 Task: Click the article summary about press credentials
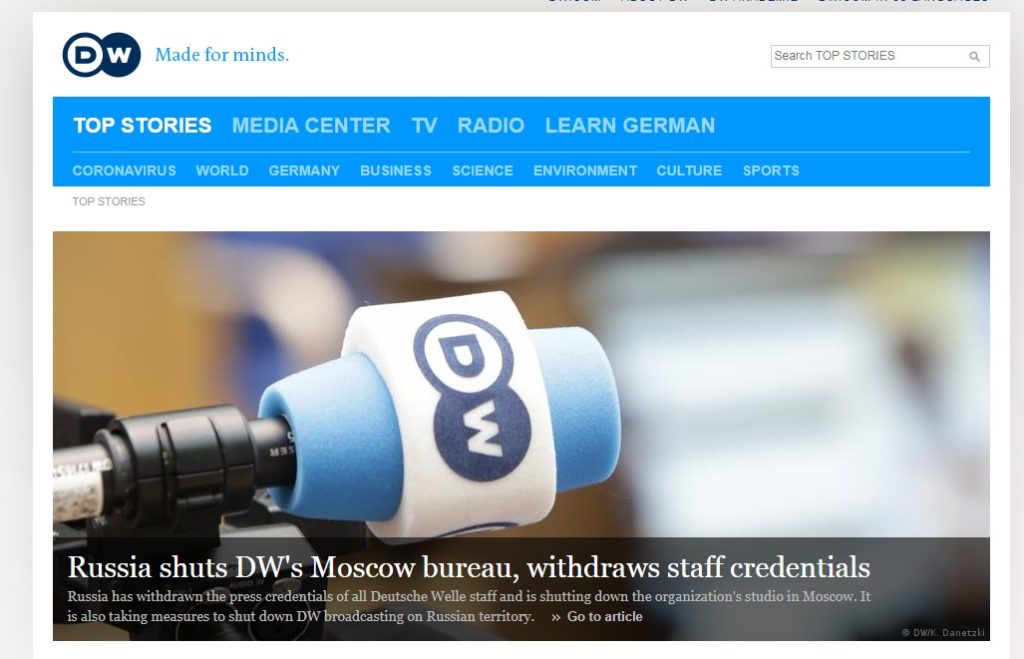469,606
